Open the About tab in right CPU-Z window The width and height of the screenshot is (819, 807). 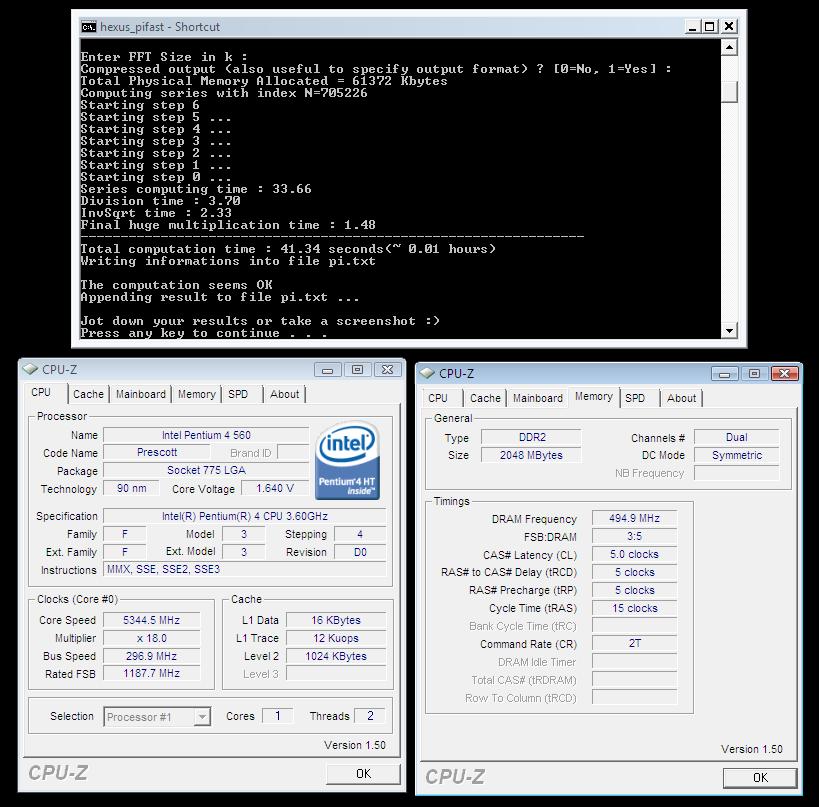tap(681, 399)
